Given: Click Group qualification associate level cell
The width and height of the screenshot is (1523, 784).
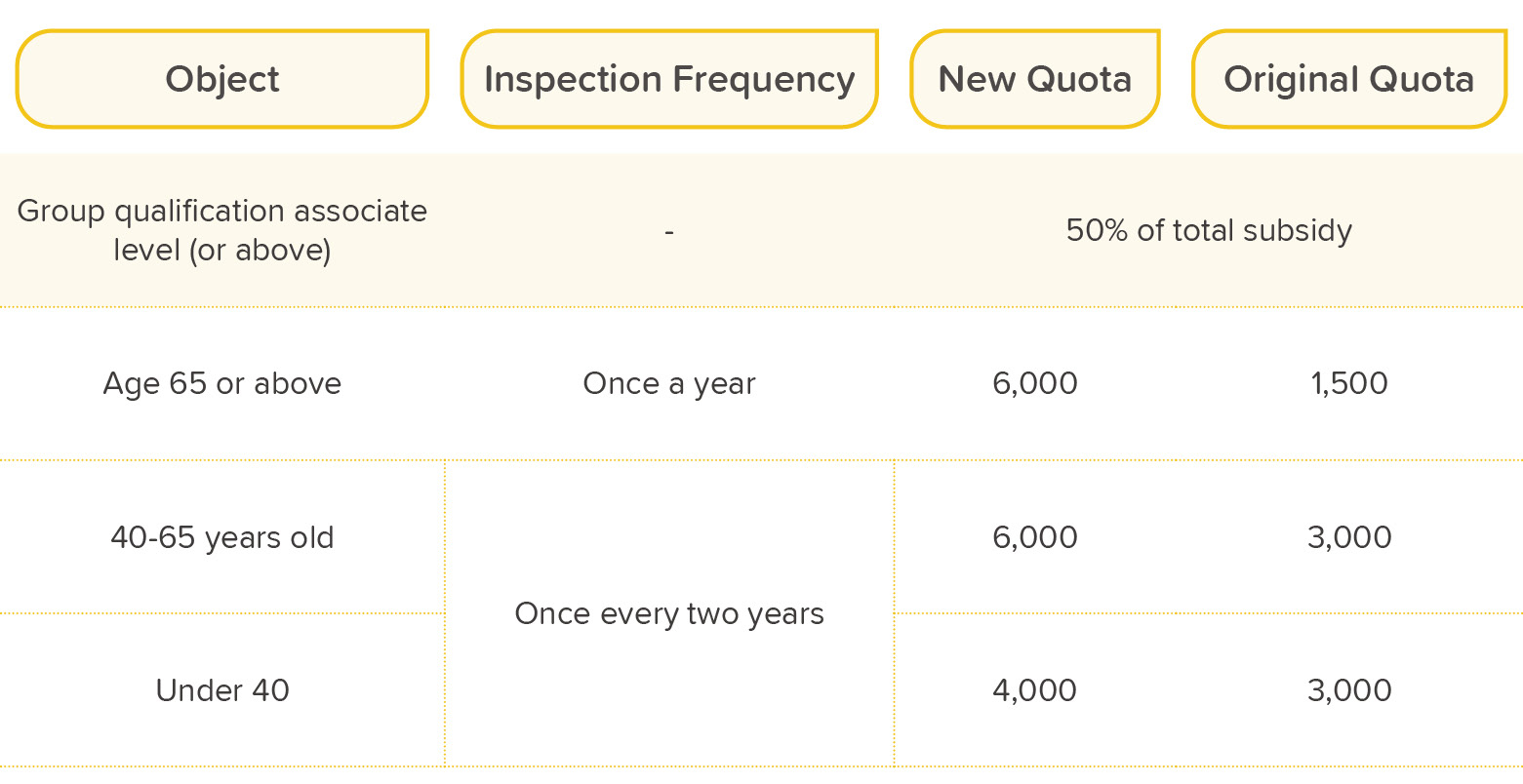Looking at the screenshot, I should [x=222, y=230].
